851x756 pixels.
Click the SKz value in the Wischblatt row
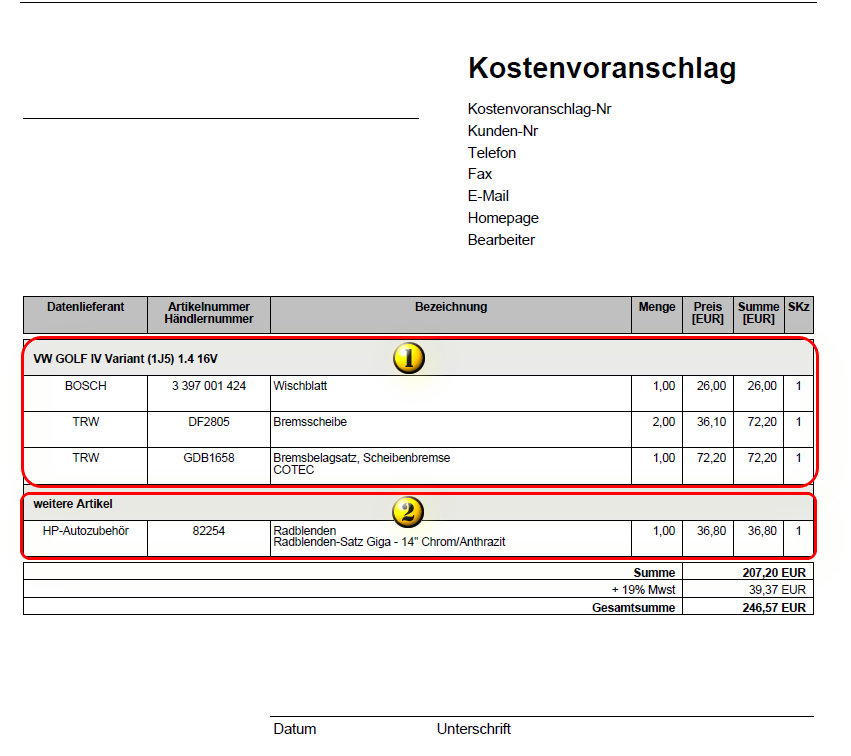coord(798,386)
